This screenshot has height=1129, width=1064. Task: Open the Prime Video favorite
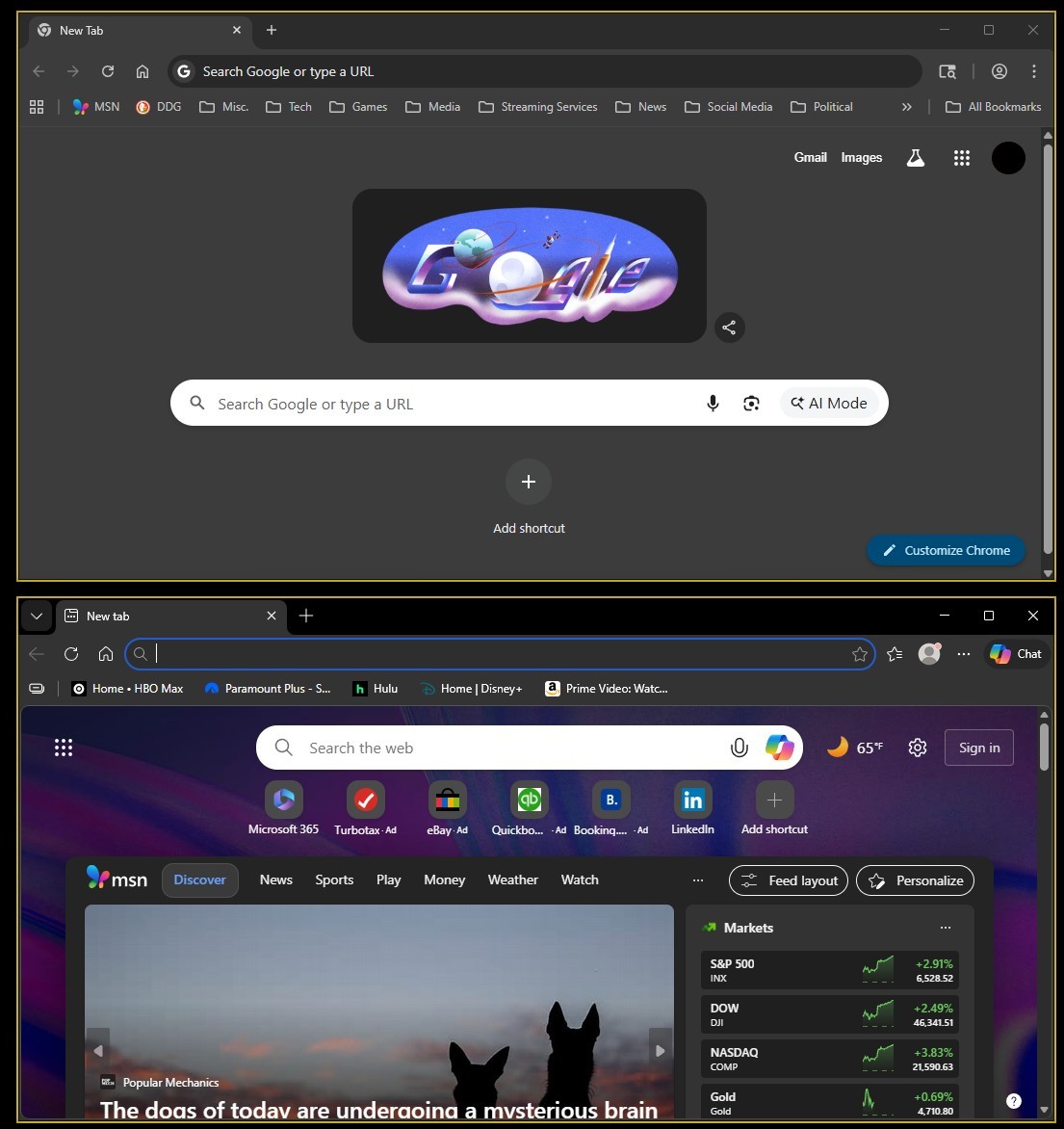[607, 689]
